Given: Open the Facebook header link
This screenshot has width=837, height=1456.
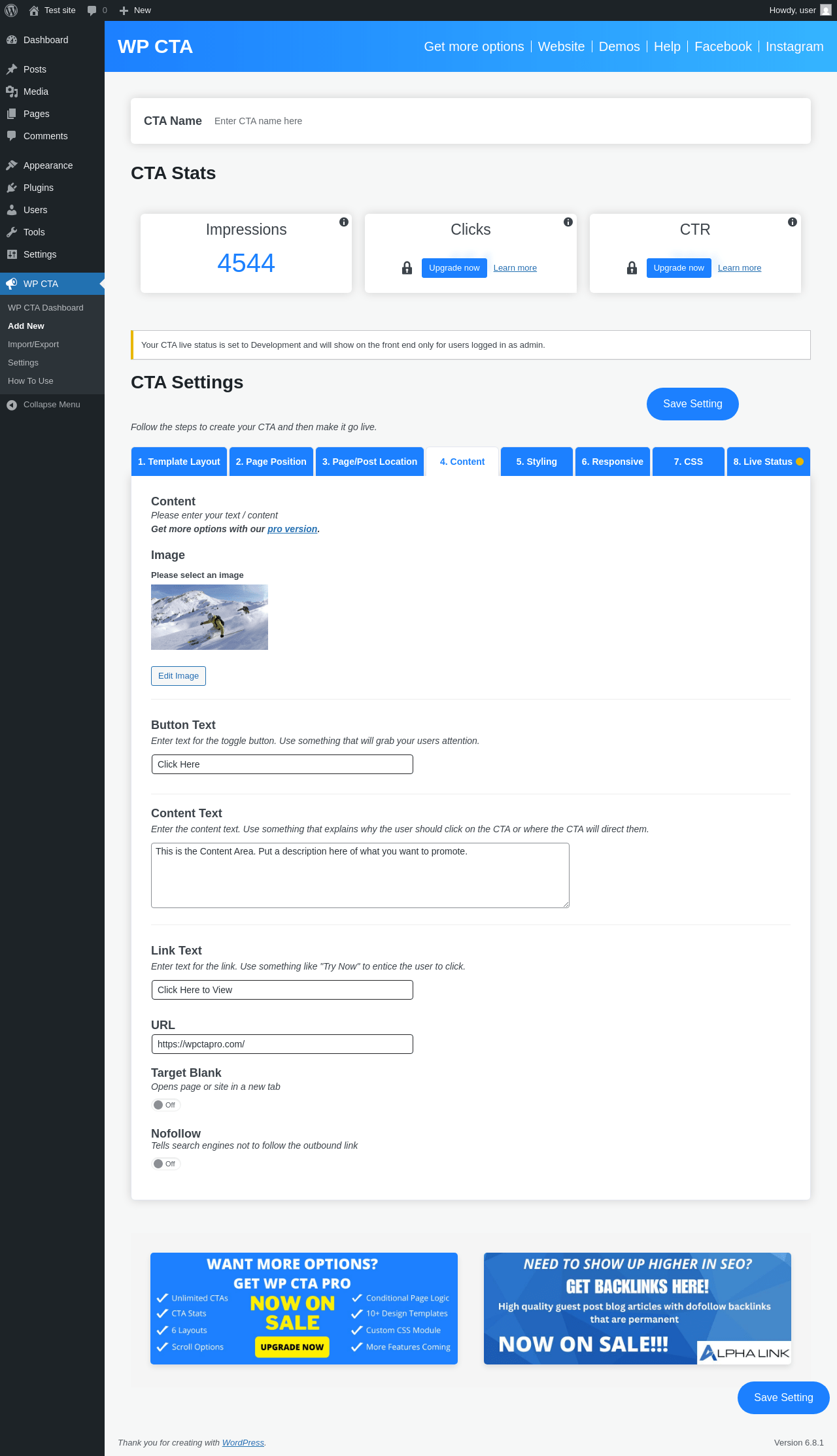Looking at the screenshot, I should pos(723,46).
